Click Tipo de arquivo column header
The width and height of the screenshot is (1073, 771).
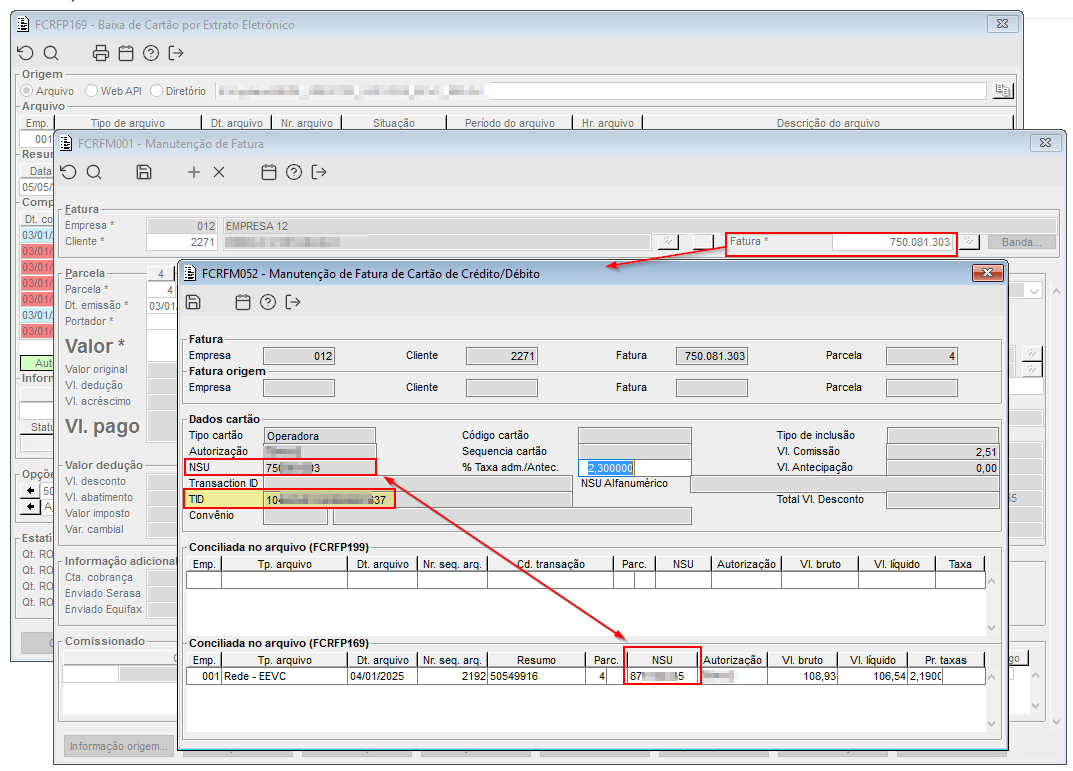pyautogui.click(x=127, y=123)
